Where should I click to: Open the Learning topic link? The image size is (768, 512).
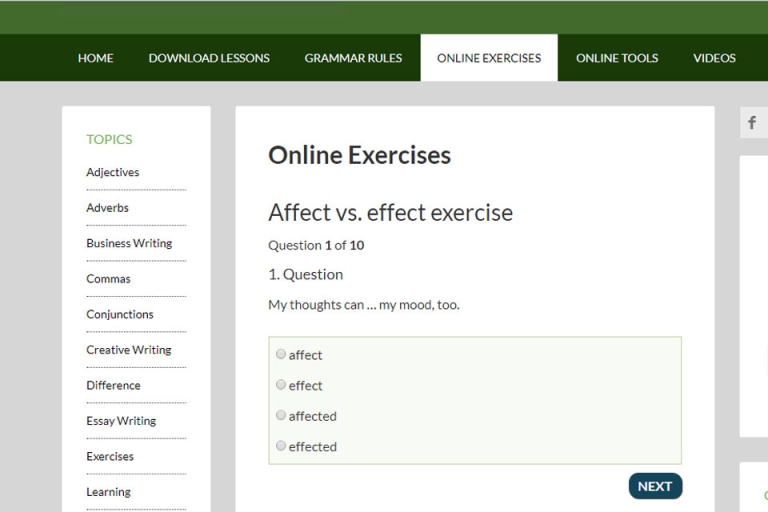pos(108,492)
